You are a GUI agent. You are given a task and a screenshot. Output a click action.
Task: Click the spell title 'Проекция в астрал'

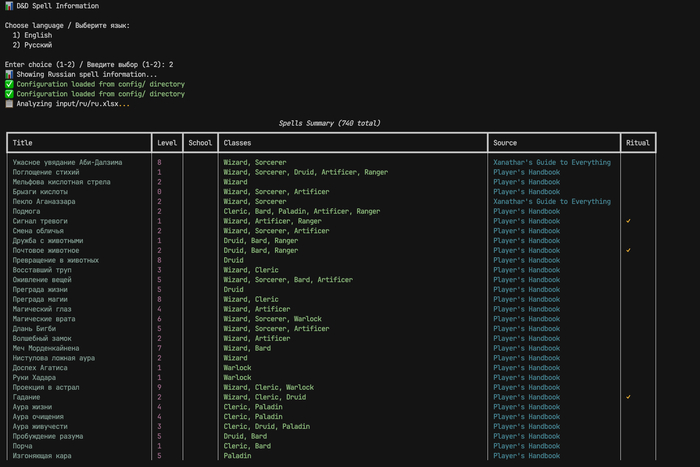pos(46,388)
